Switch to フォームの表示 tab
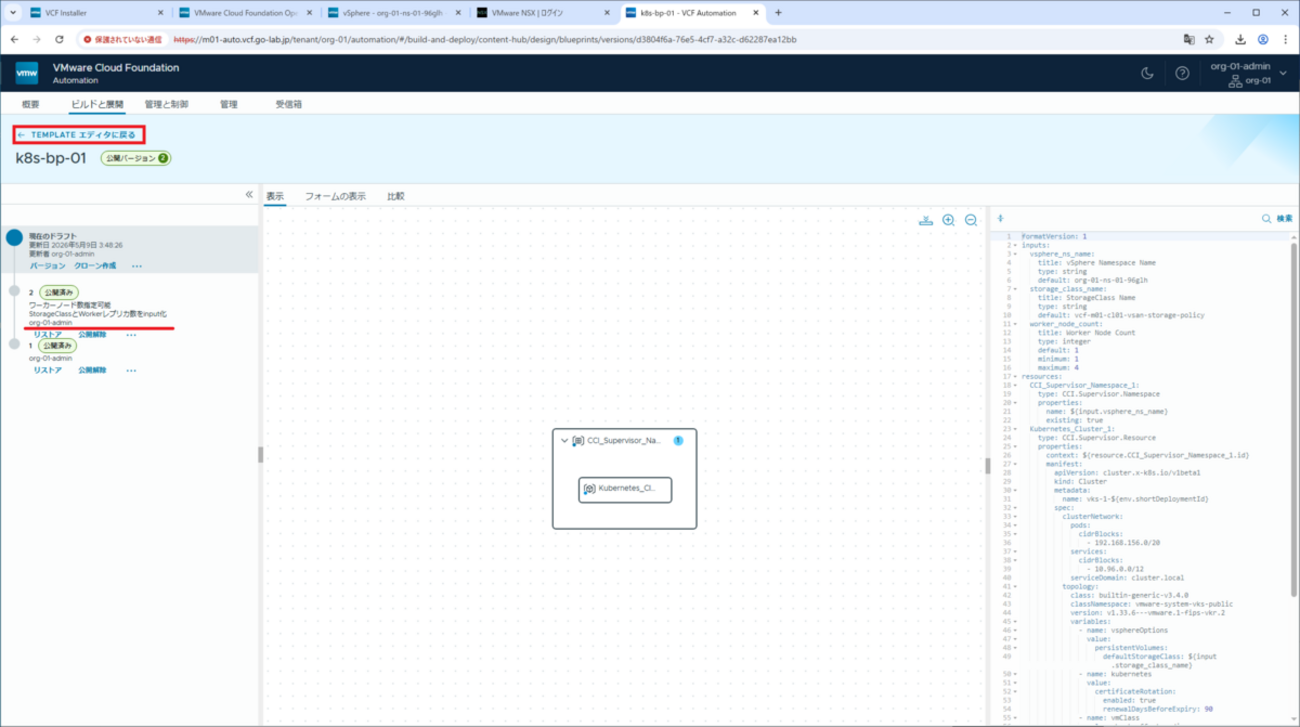Image resolution: width=1300 pixels, height=727 pixels. pyautogui.click(x=335, y=196)
